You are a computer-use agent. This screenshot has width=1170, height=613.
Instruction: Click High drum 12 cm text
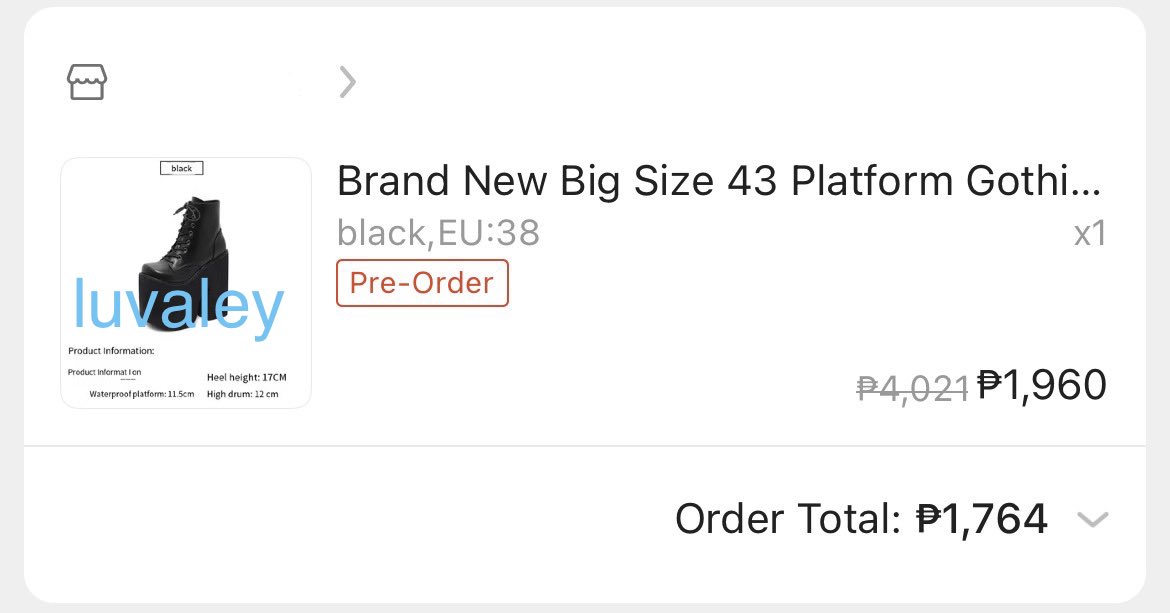[243, 394]
